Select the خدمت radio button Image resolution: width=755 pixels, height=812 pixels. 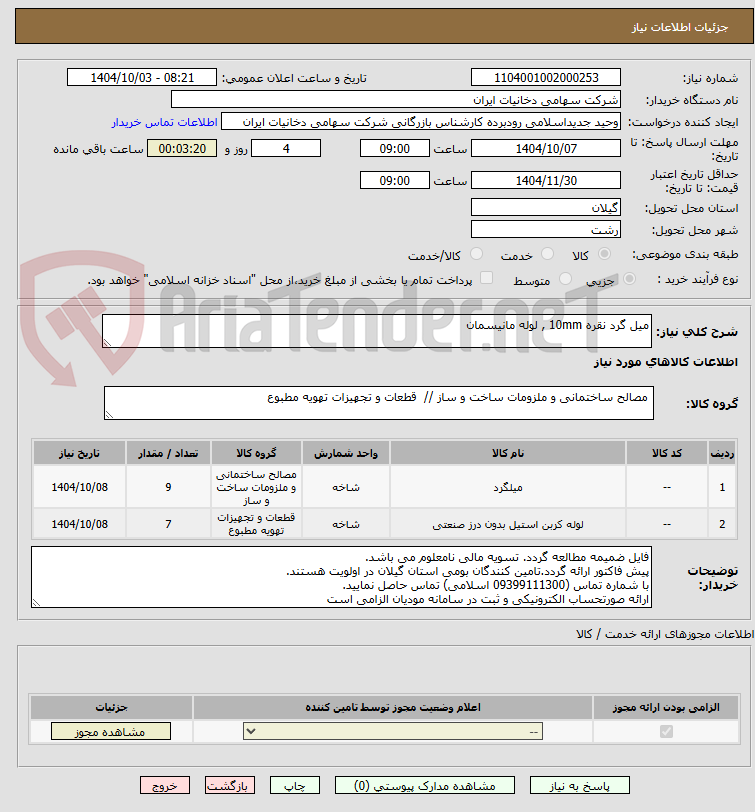click(x=547, y=254)
